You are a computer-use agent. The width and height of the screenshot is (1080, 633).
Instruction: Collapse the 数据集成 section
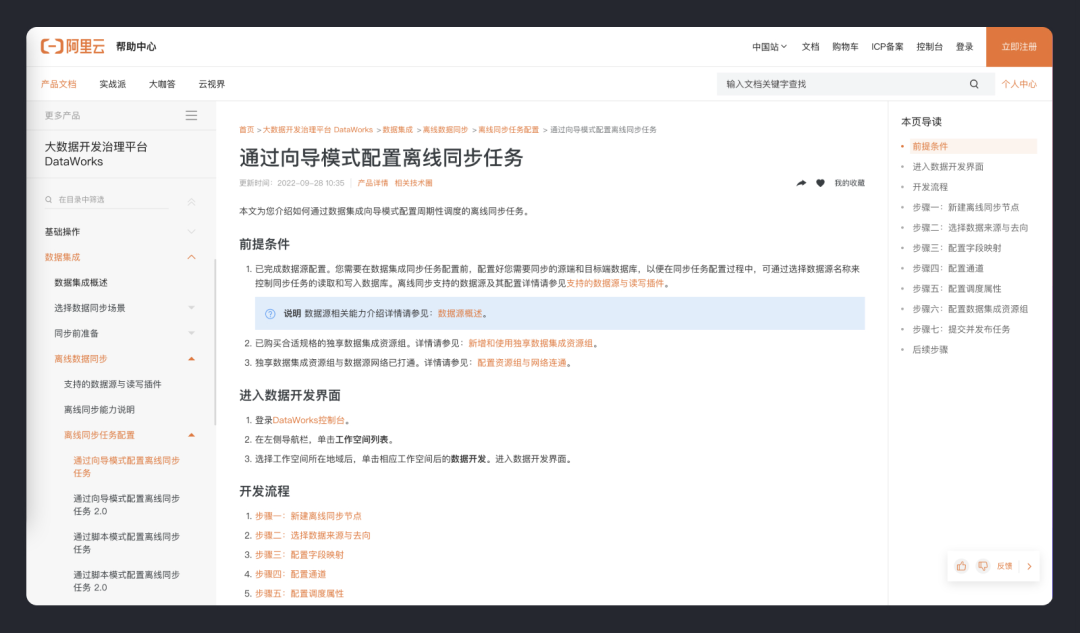click(191, 257)
